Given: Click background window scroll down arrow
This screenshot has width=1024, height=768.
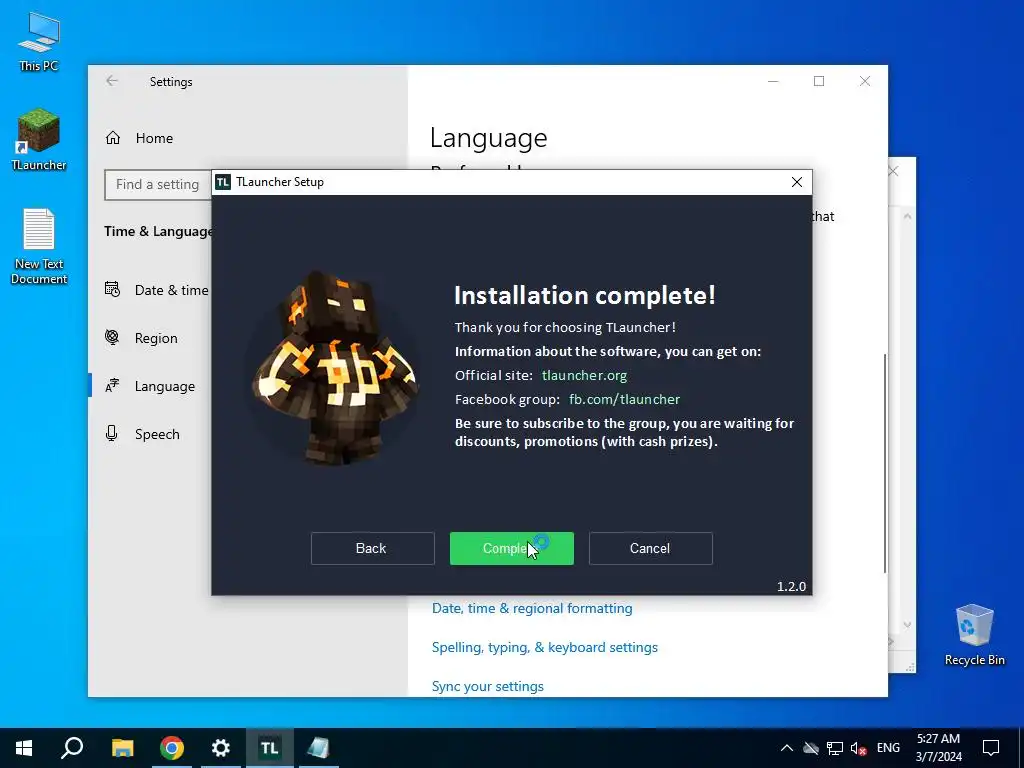Looking at the screenshot, I should click(x=907, y=625).
